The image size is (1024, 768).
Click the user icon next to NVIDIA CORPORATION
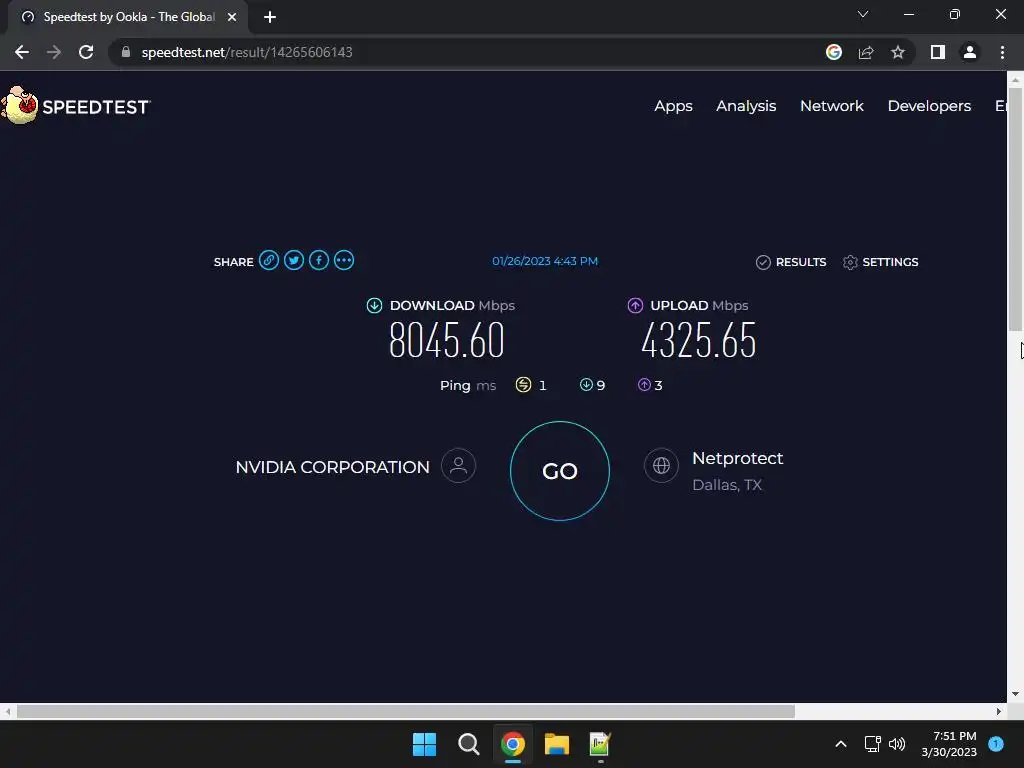click(458, 466)
